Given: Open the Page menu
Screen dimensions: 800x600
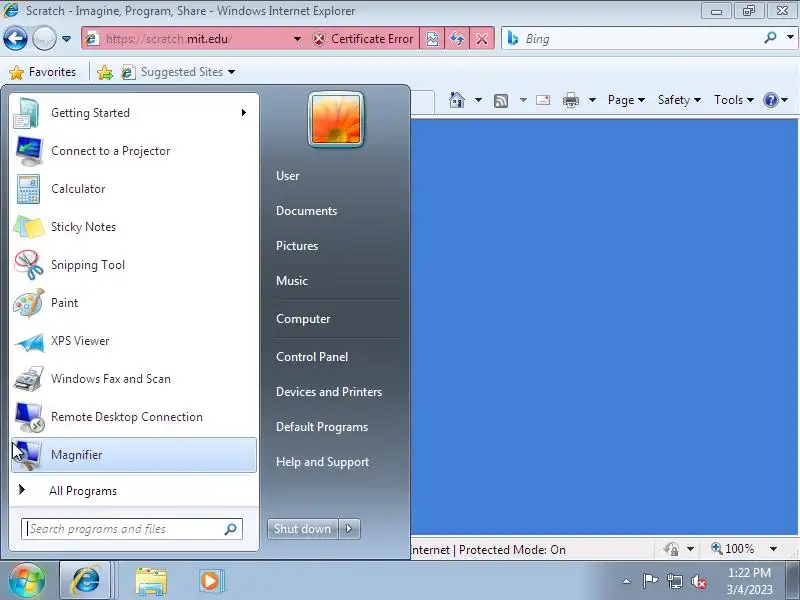Looking at the screenshot, I should pyautogui.click(x=626, y=100).
